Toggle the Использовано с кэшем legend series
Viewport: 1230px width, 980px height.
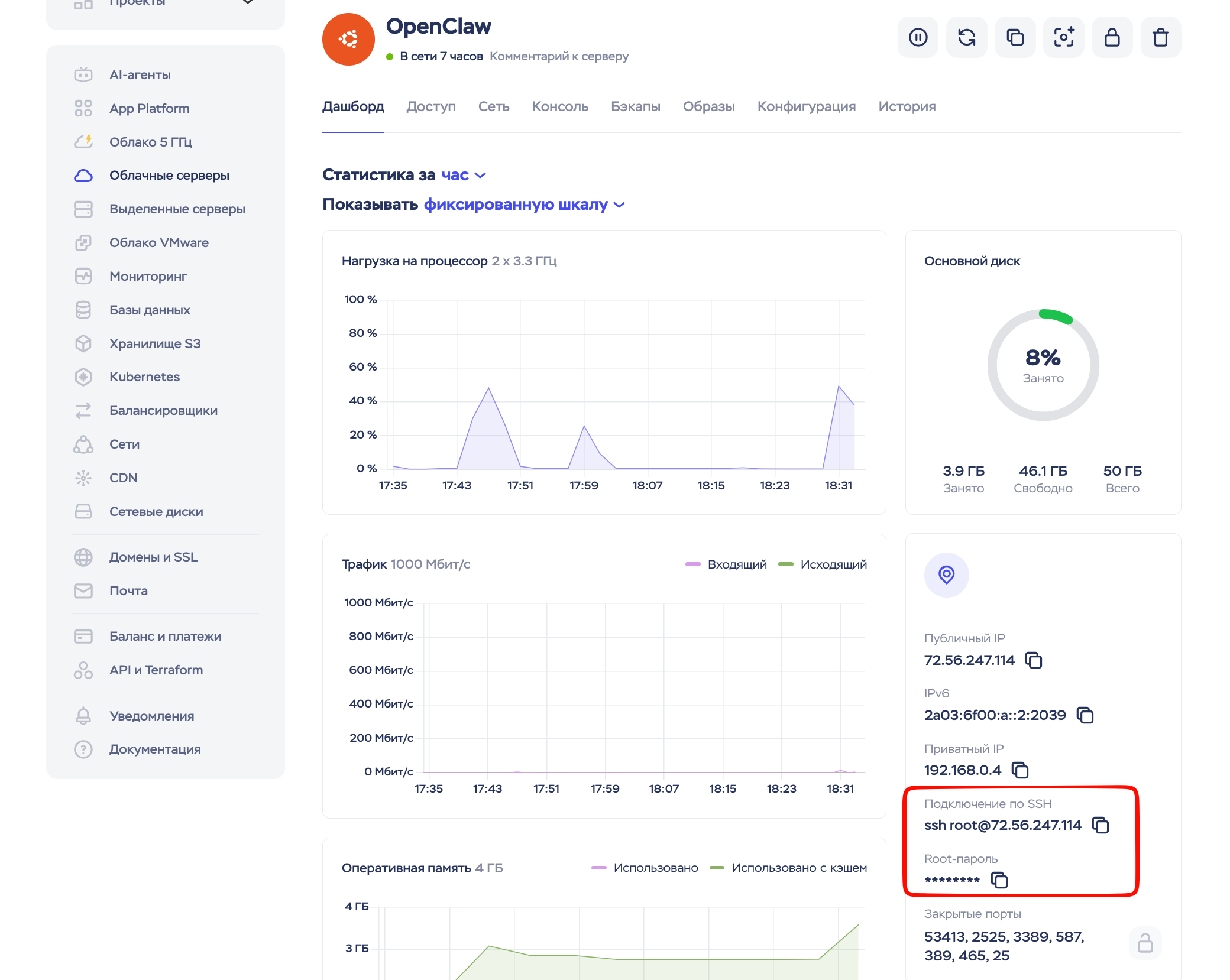(x=789, y=868)
